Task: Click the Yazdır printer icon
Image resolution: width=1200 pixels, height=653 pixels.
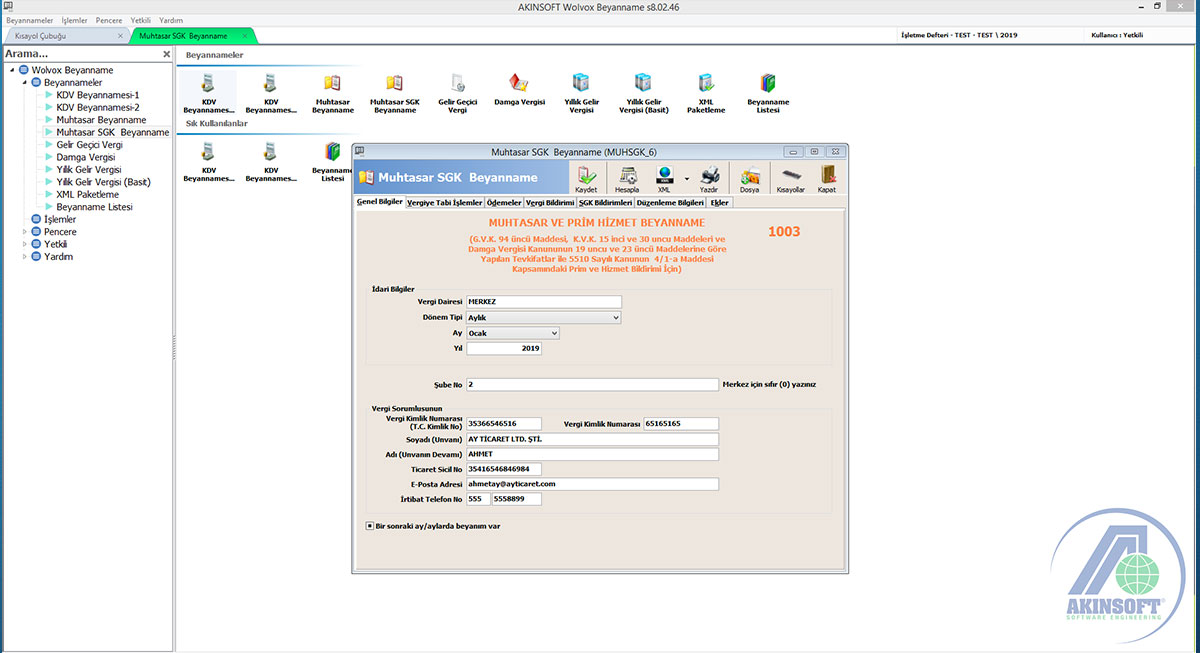Action: 709,177
